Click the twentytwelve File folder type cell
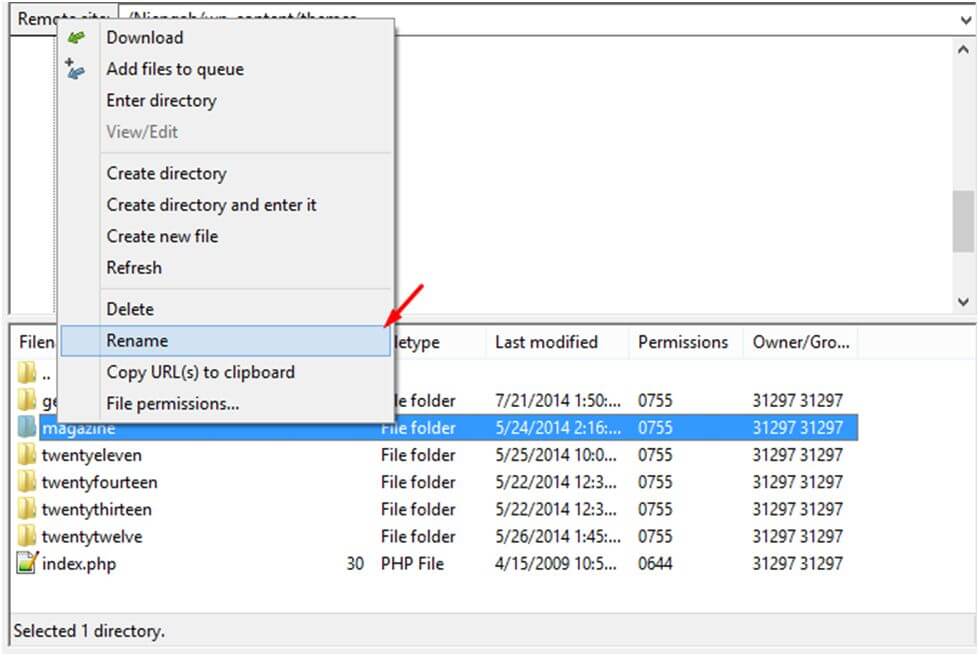 (418, 537)
